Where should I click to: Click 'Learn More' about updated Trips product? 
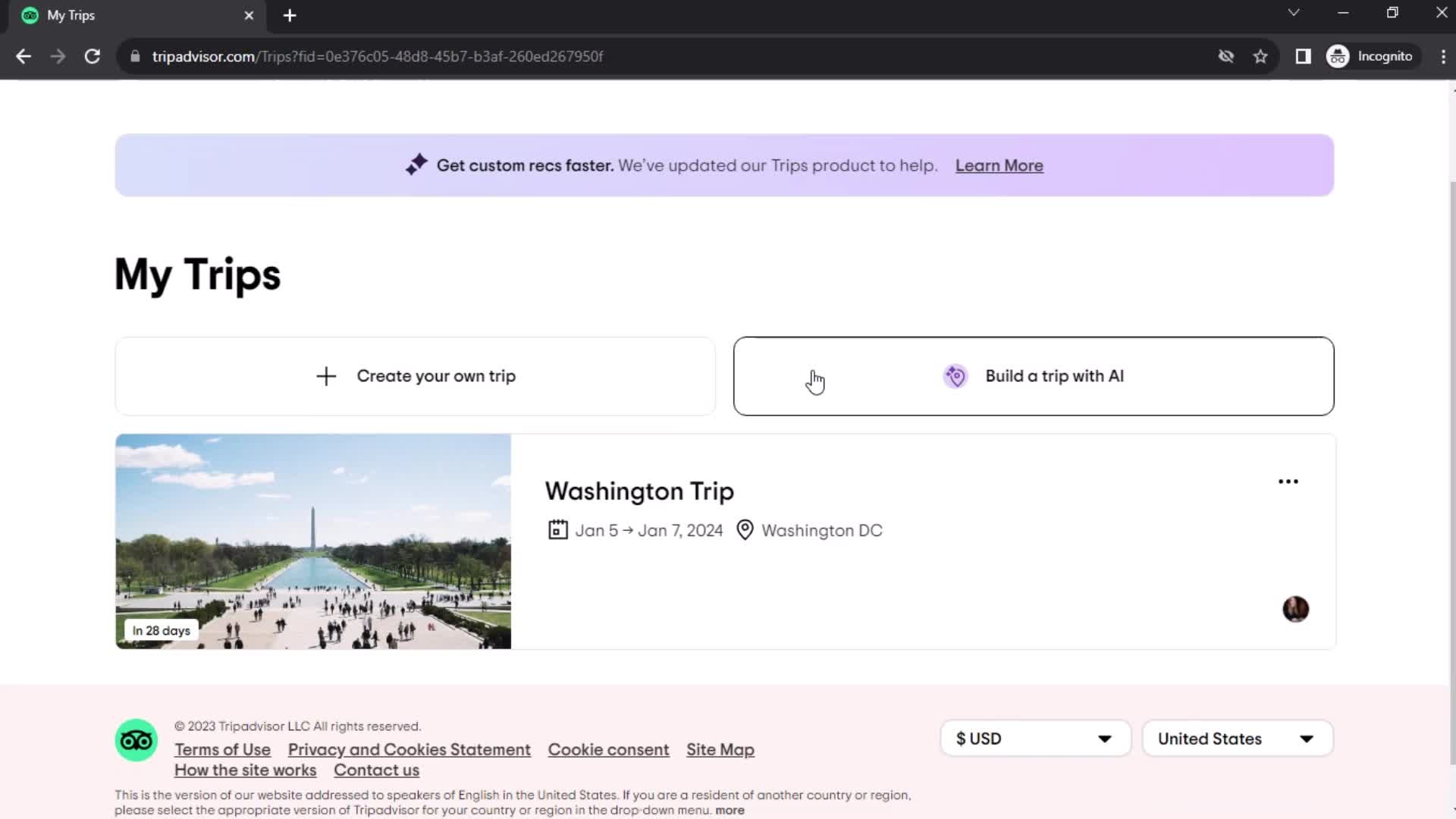[x=999, y=165]
